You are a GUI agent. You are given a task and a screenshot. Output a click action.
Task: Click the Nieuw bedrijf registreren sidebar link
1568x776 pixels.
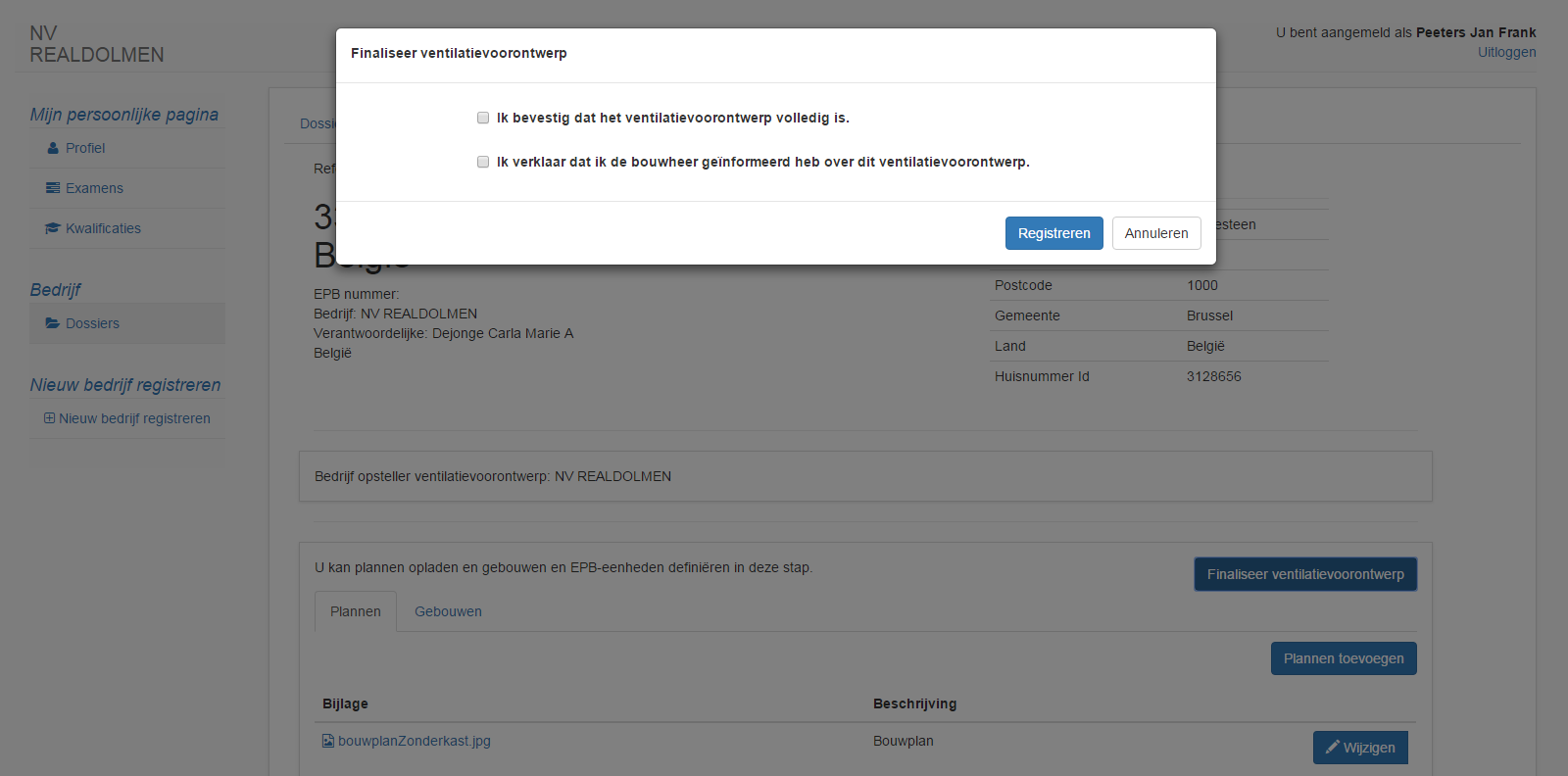(x=134, y=418)
